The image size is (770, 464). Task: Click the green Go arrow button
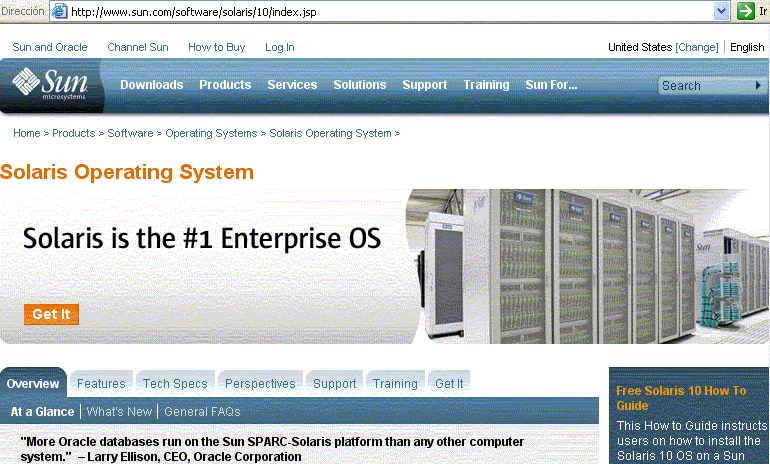pos(745,11)
